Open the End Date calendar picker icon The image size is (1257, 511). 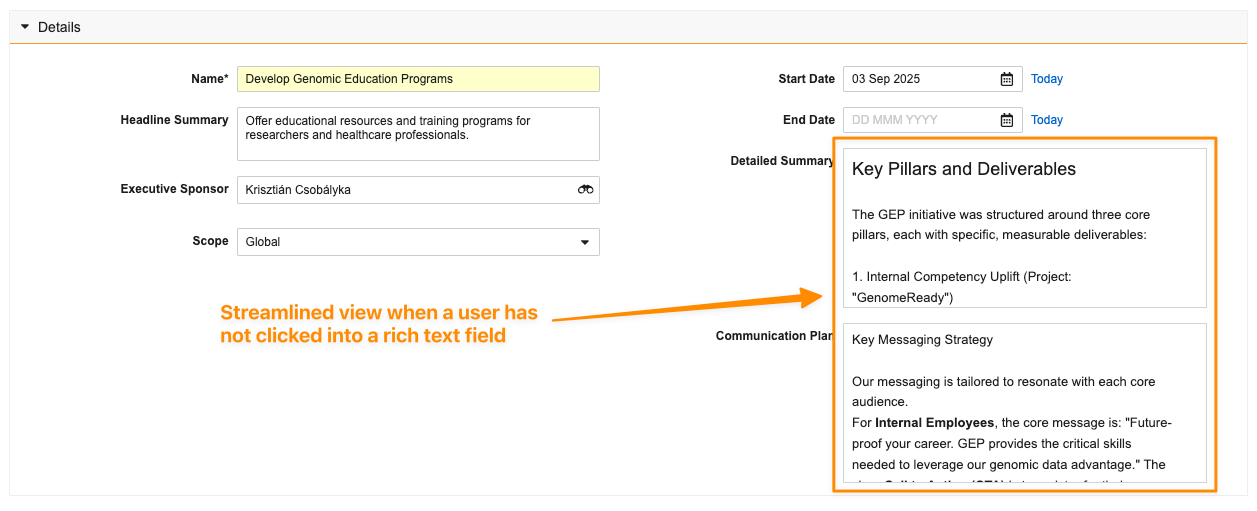(1007, 120)
